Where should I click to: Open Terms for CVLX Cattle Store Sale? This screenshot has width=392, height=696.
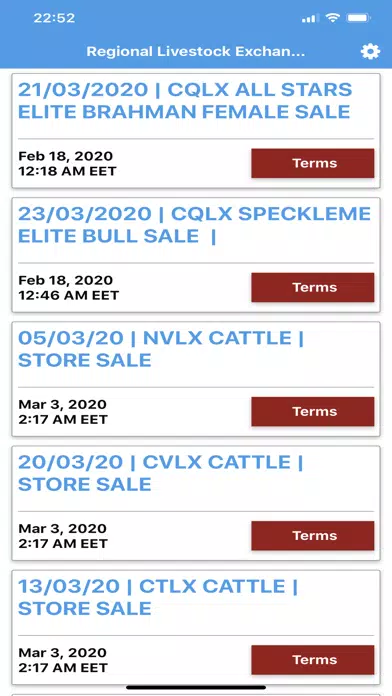pos(313,536)
